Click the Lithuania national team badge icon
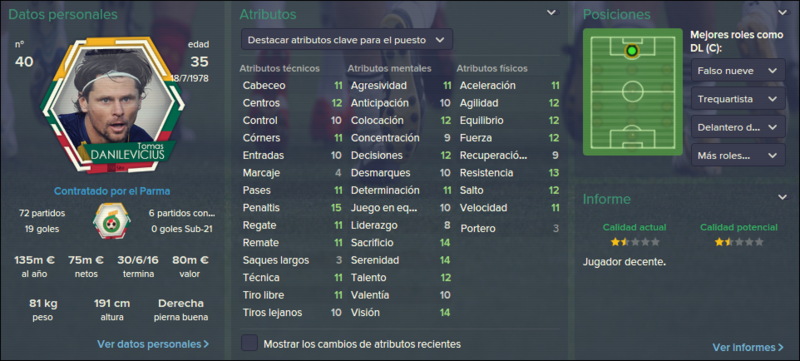Image resolution: width=800 pixels, height=361 pixels. (111, 220)
